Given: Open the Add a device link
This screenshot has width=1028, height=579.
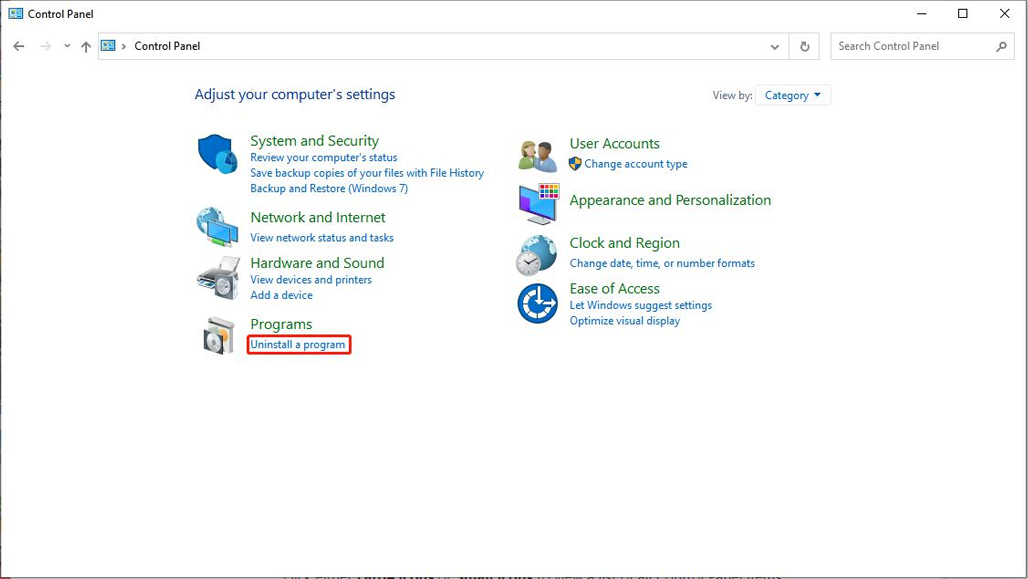Looking at the screenshot, I should click(281, 295).
